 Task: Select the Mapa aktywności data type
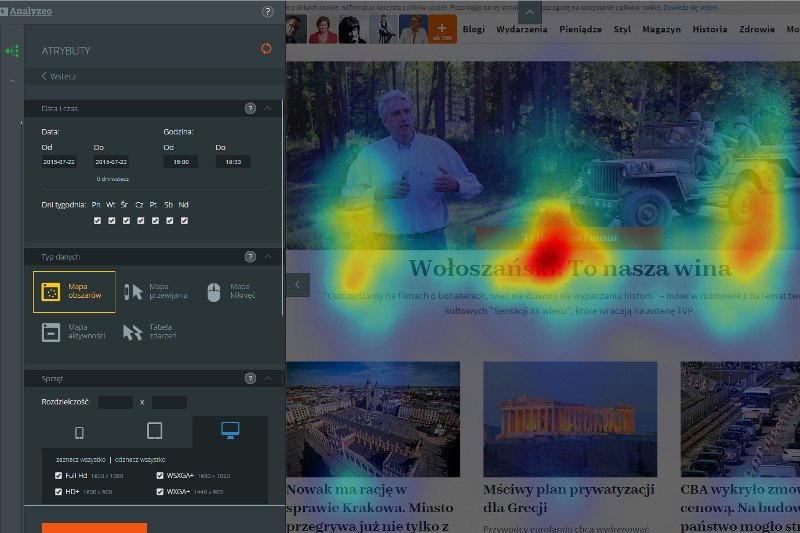point(73,332)
